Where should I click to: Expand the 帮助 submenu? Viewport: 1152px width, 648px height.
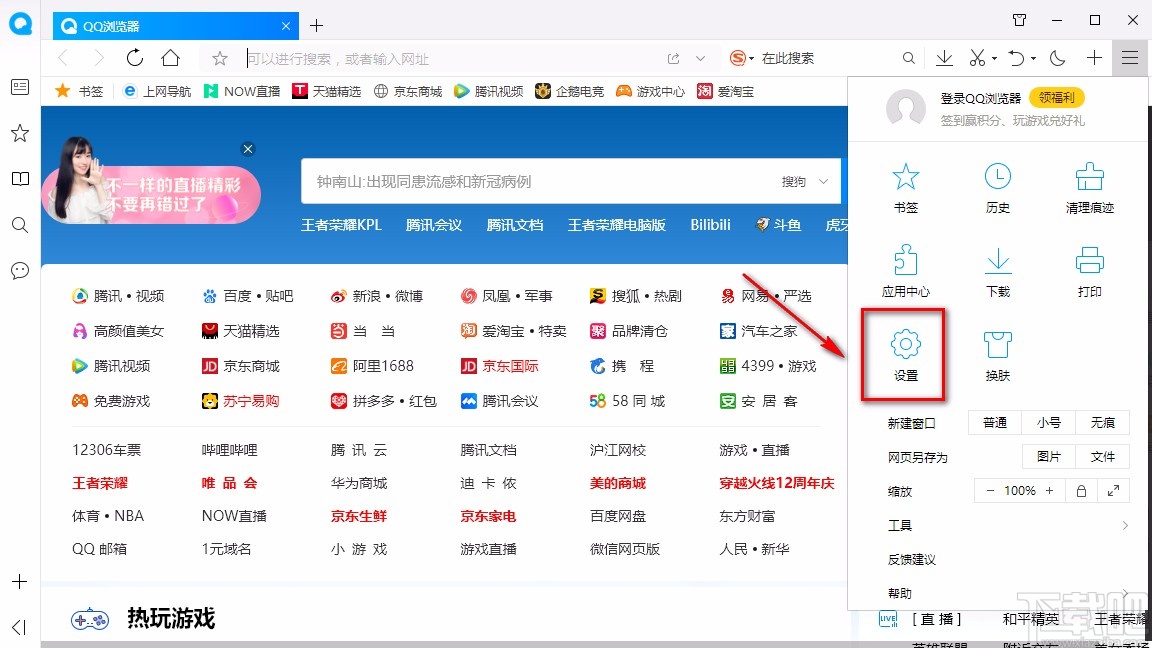coord(1125,593)
